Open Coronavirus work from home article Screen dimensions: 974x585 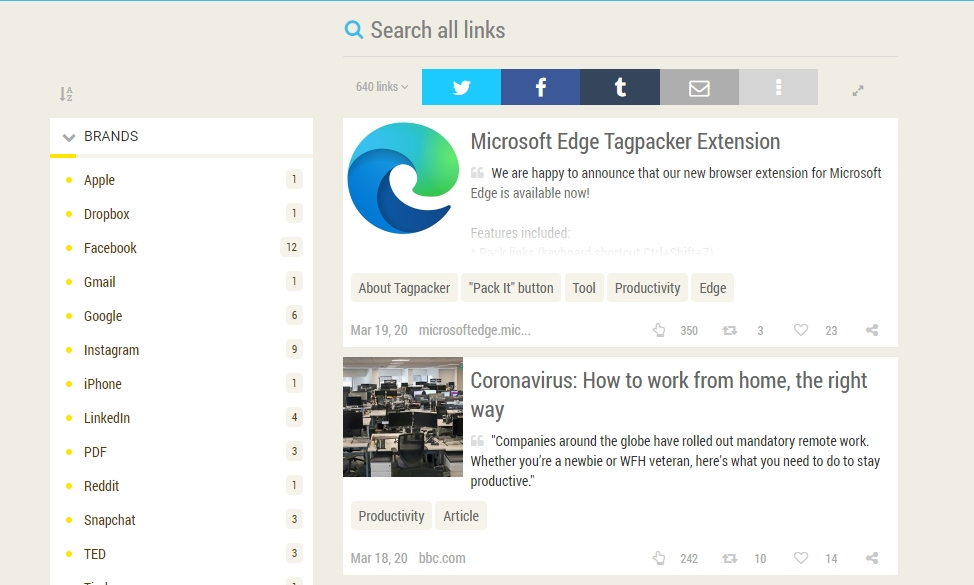pos(668,395)
